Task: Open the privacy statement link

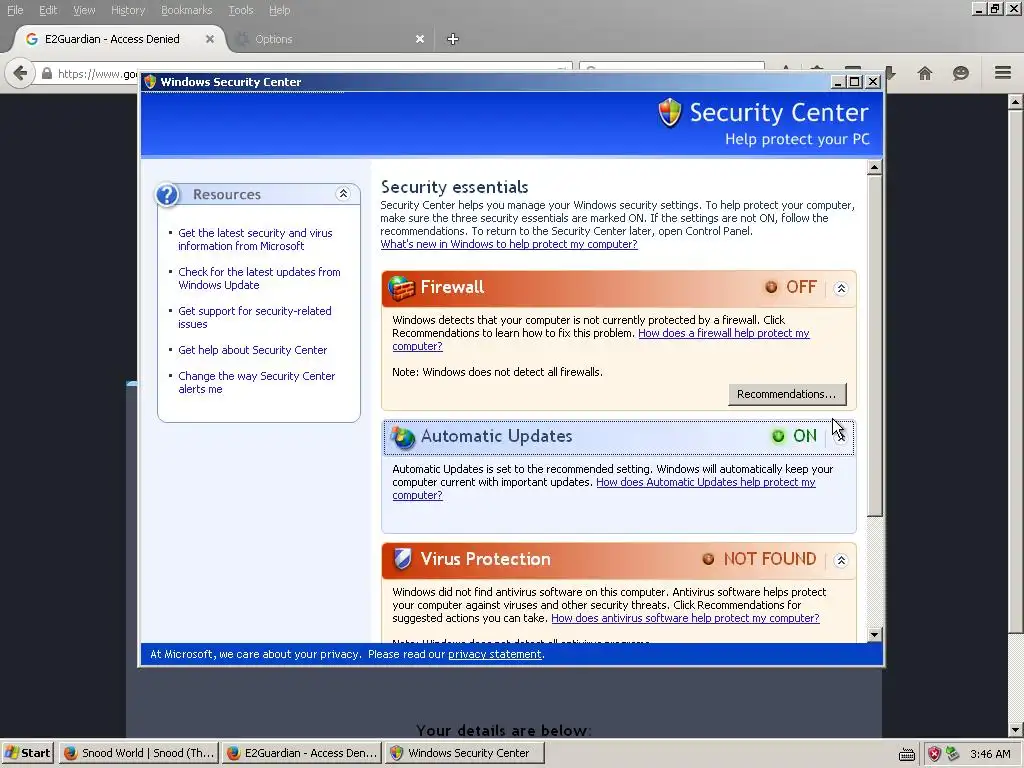Action: pos(495,654)
